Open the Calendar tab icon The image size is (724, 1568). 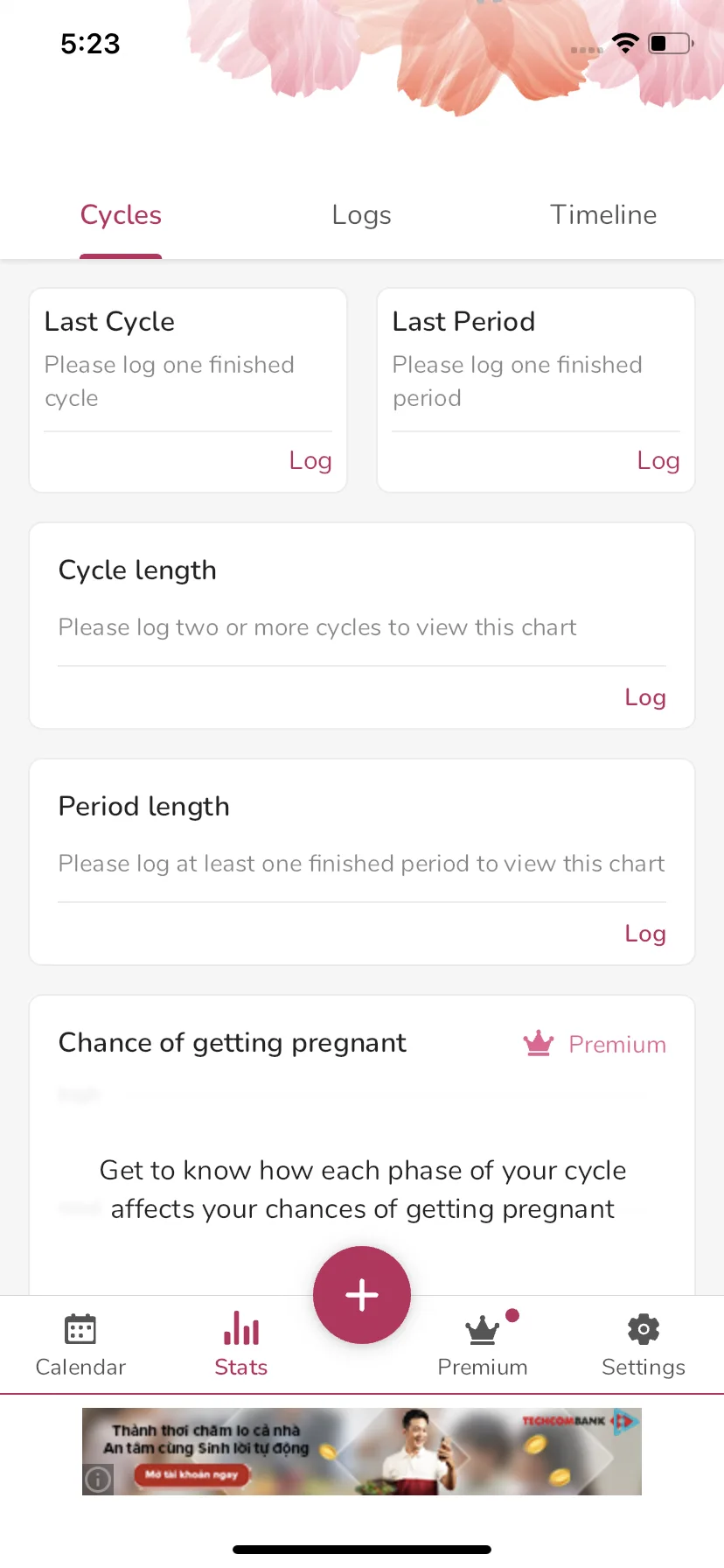click(x=80, y=1330)
